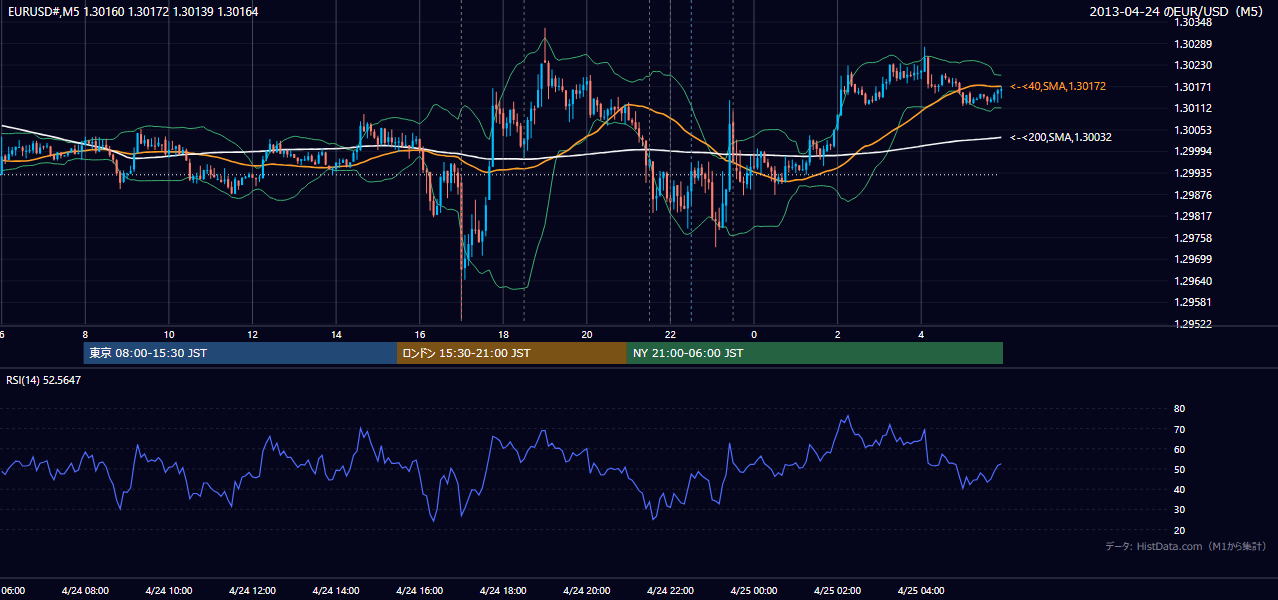
Task: Click price axis value 1.29699
Action: pyautogui.click(x=1193, y=259)
